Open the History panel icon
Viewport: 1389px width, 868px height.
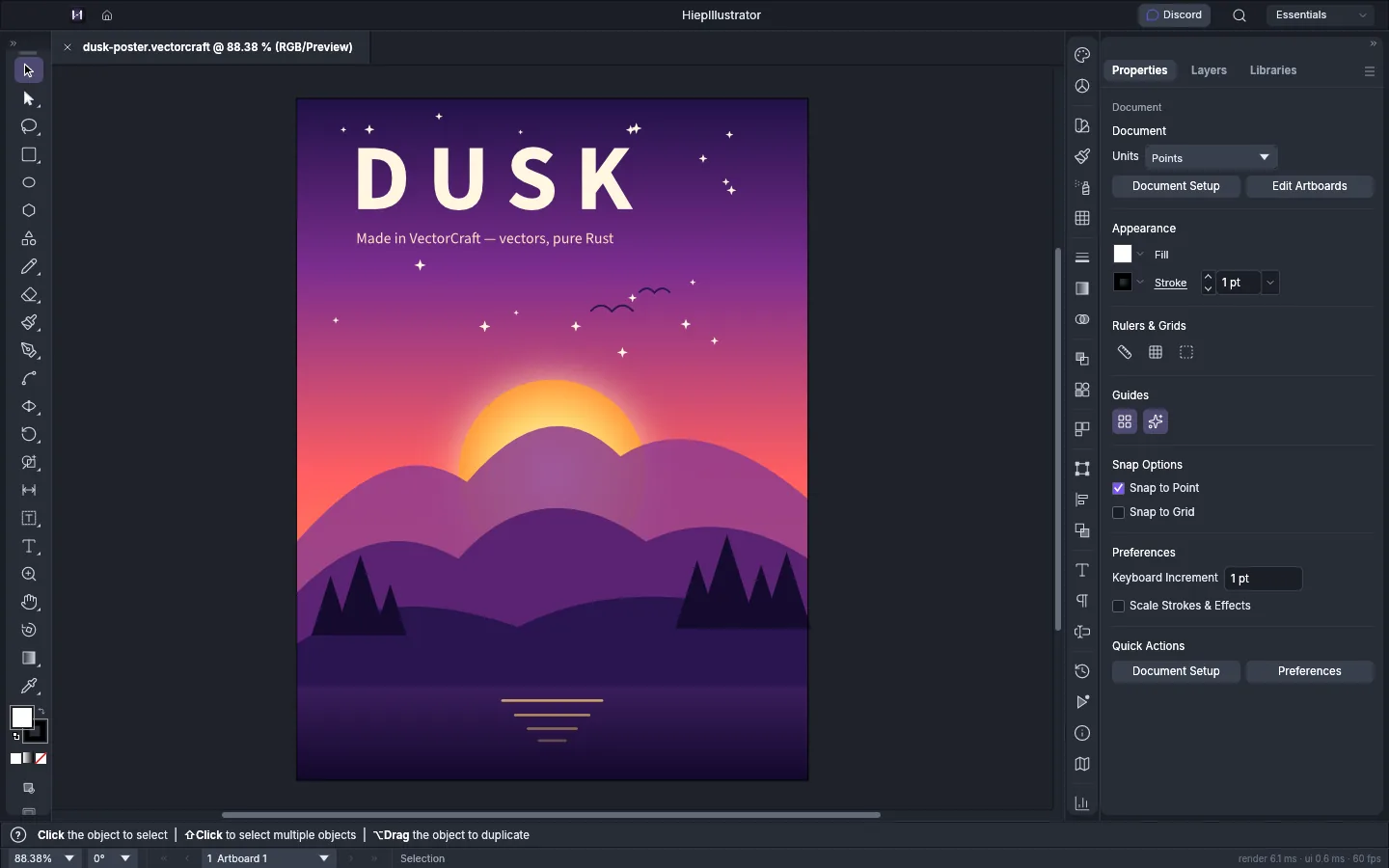[x=1082, y=671]
